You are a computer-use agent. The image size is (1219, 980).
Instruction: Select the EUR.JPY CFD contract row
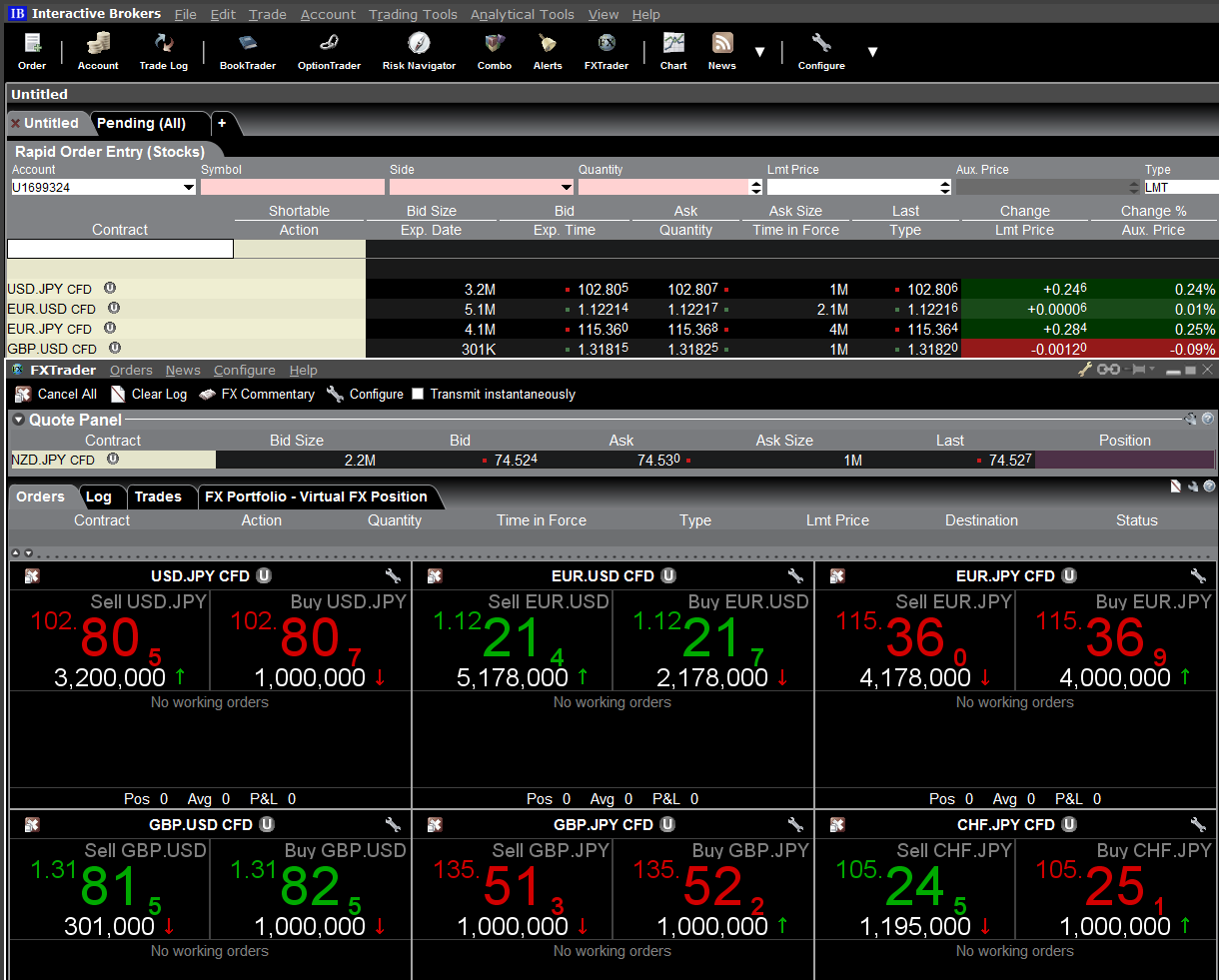pos(612,329)
